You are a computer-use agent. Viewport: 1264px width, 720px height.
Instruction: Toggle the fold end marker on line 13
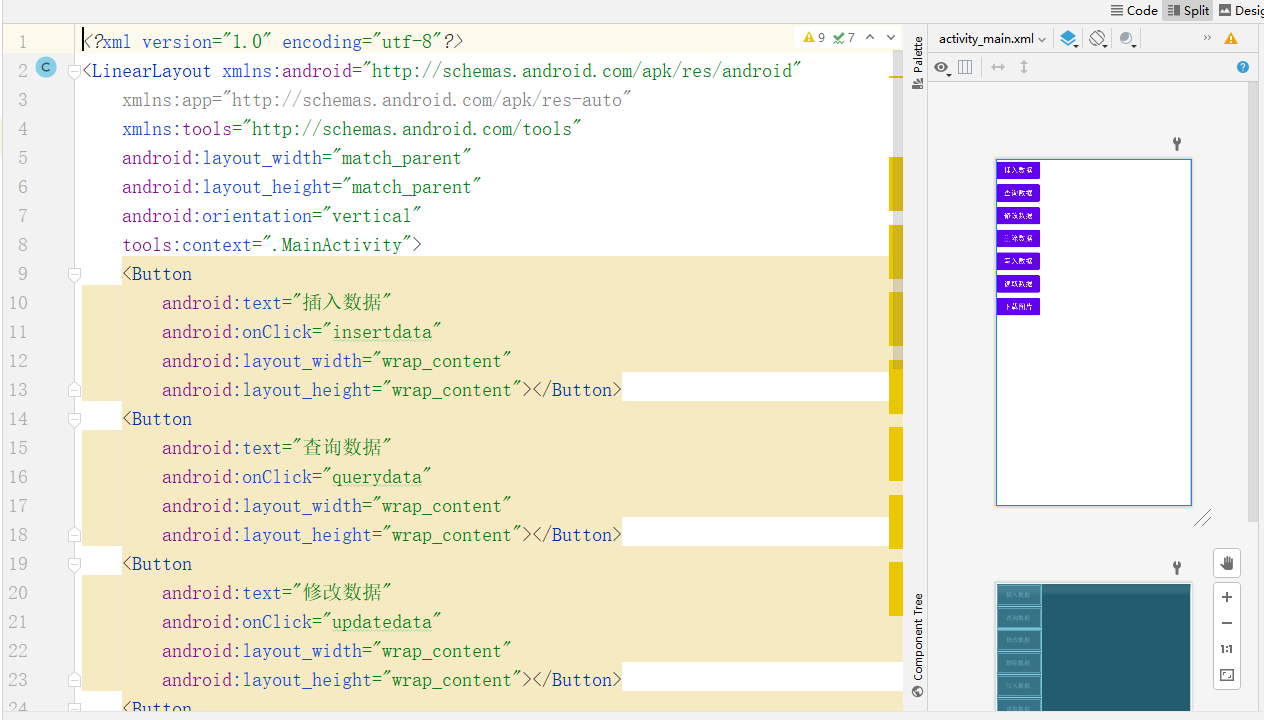coord(74,390)
